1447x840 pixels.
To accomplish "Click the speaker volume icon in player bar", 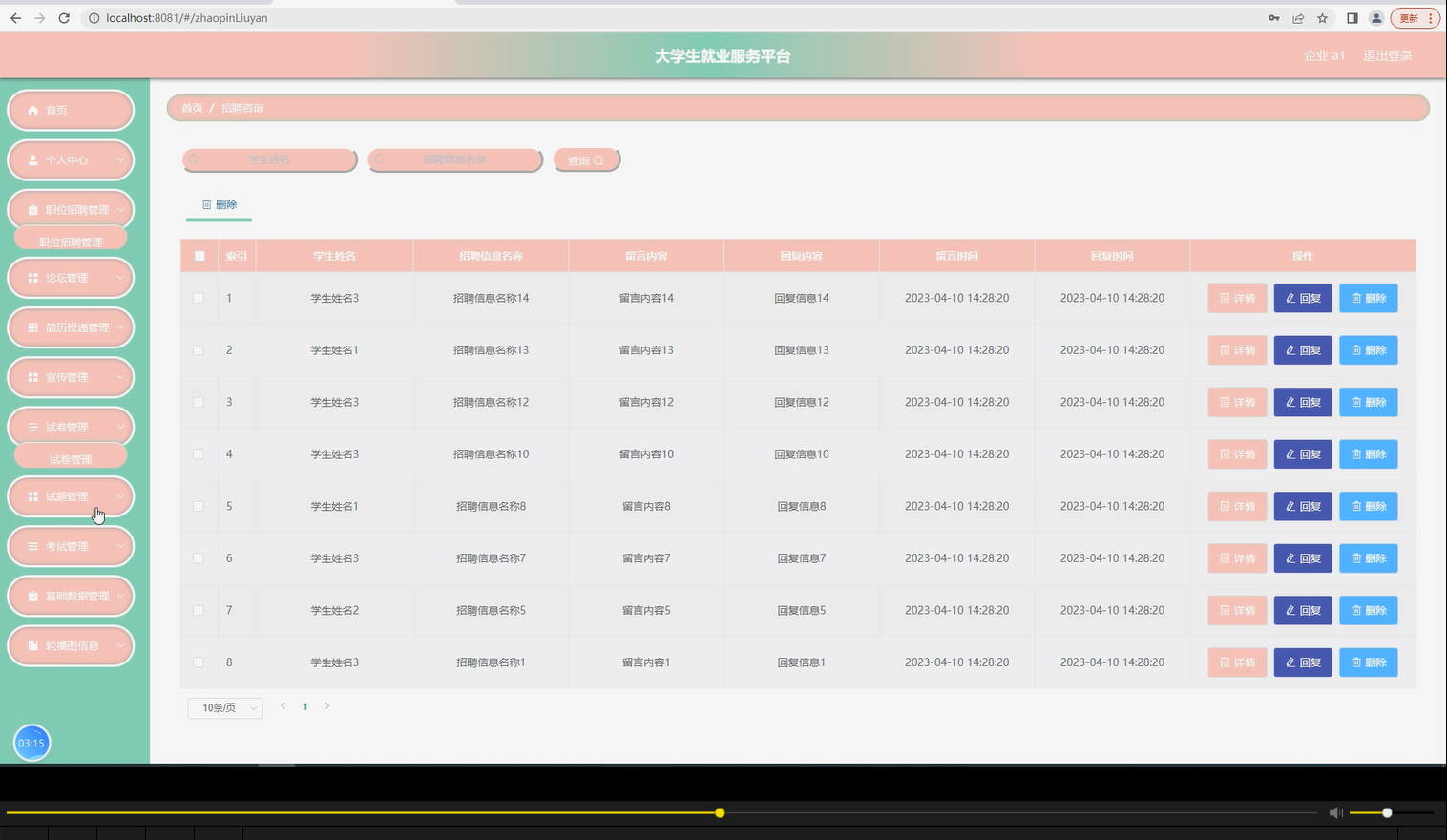I will 1336,812.
